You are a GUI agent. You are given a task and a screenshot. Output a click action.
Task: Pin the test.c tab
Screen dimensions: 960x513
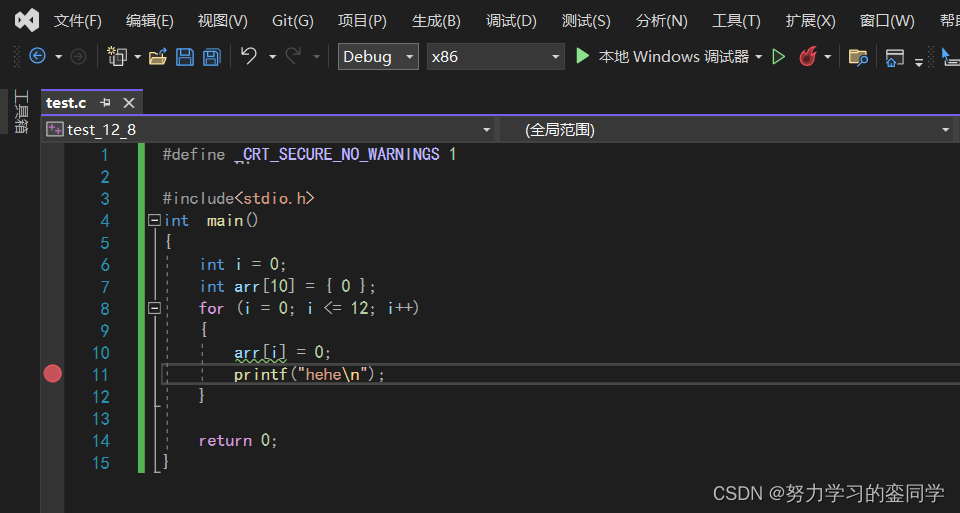pyautogui.click(x=105, y=103)
